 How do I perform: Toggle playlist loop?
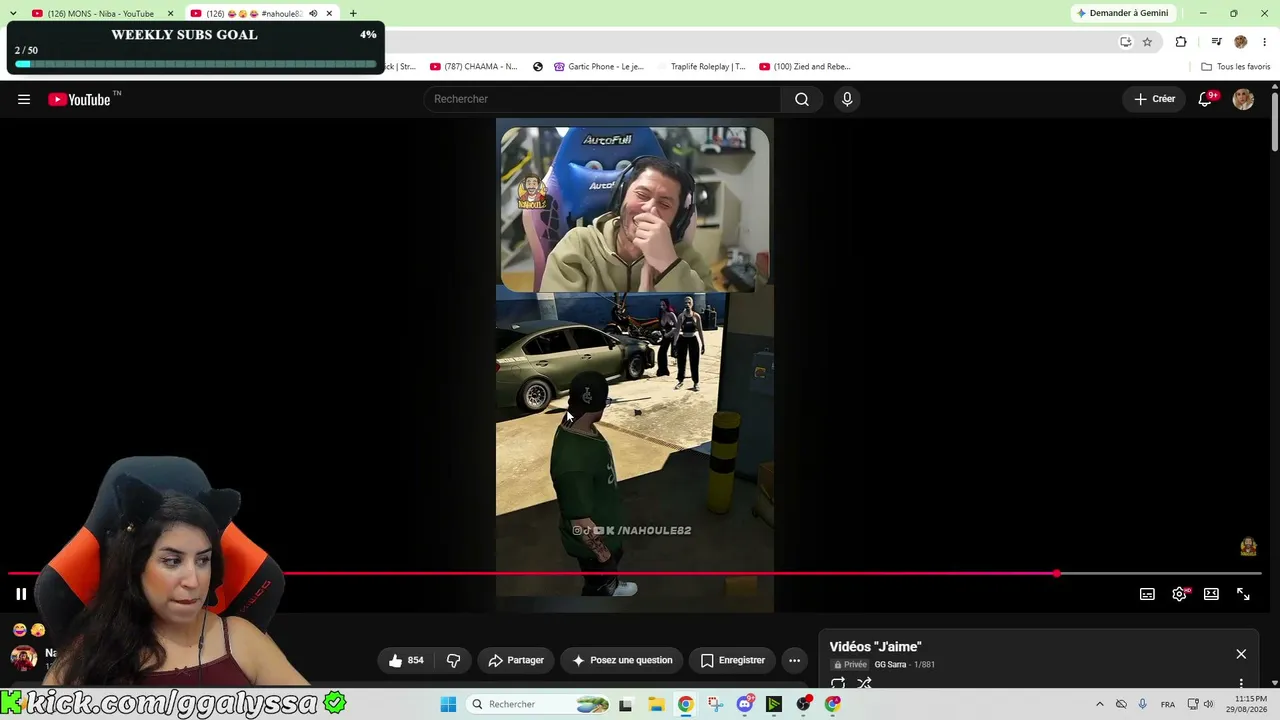(x=838, y=684)
